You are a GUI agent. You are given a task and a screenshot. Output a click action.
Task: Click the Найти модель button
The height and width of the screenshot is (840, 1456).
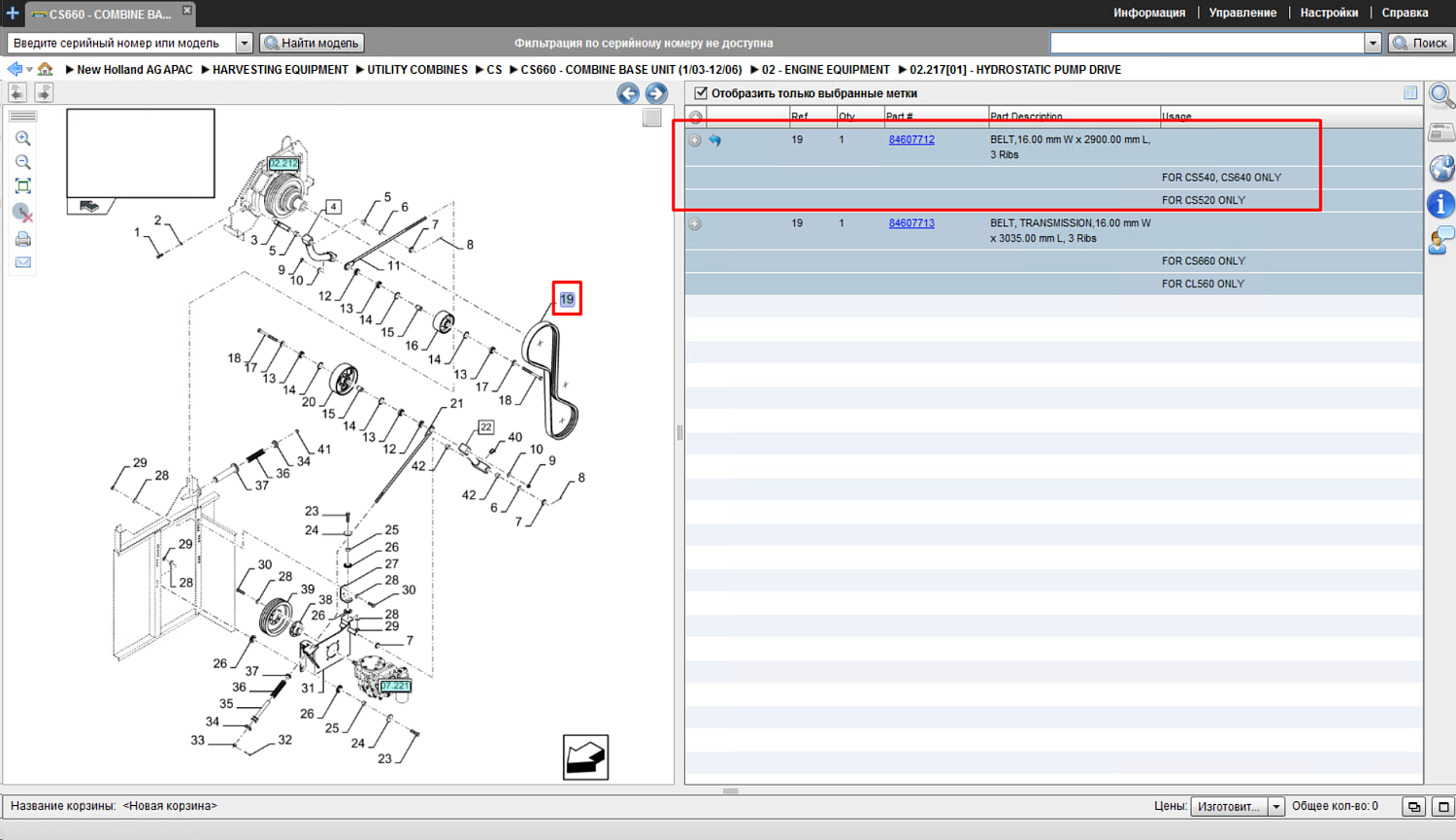coord(313,43)
